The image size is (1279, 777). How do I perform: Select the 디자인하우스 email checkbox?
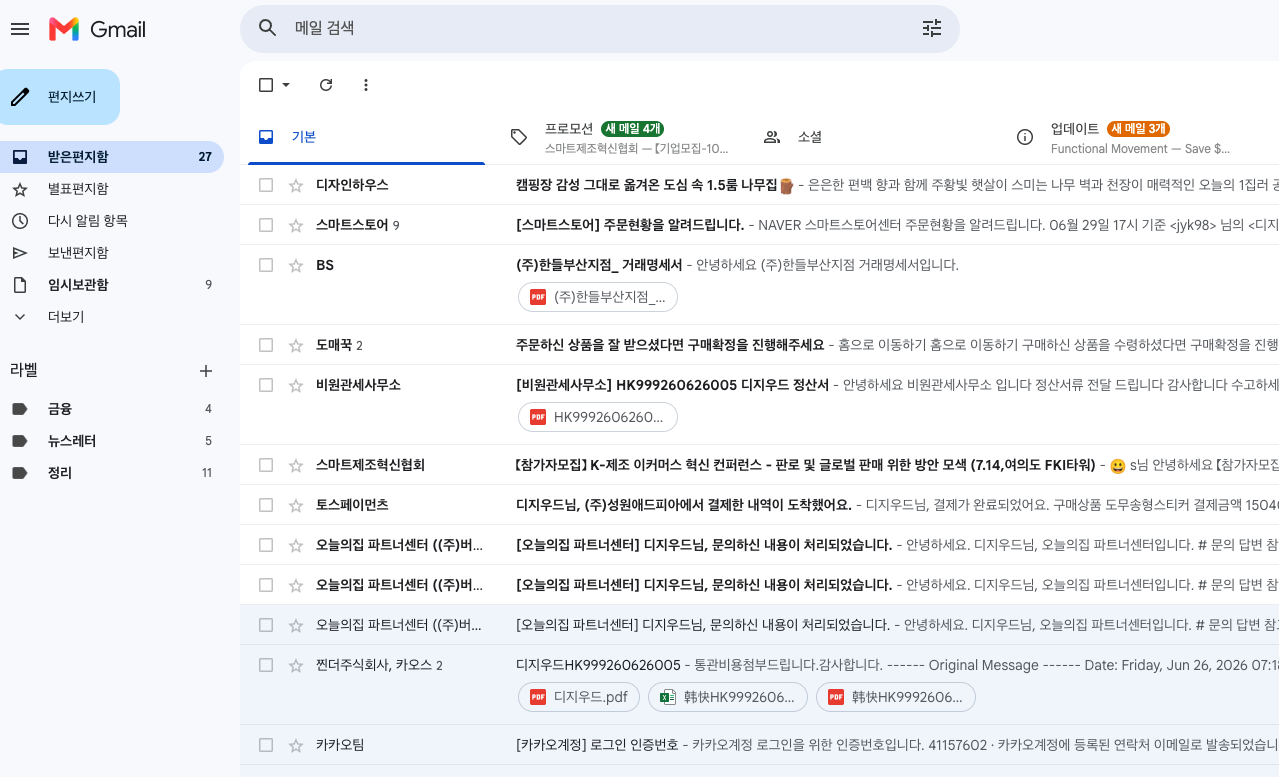tap(266, 185)
